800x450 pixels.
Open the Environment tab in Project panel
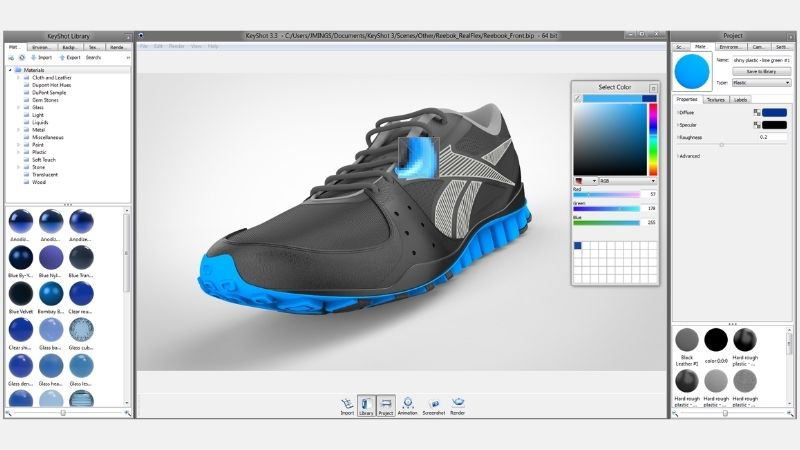[x=730, y=47]
